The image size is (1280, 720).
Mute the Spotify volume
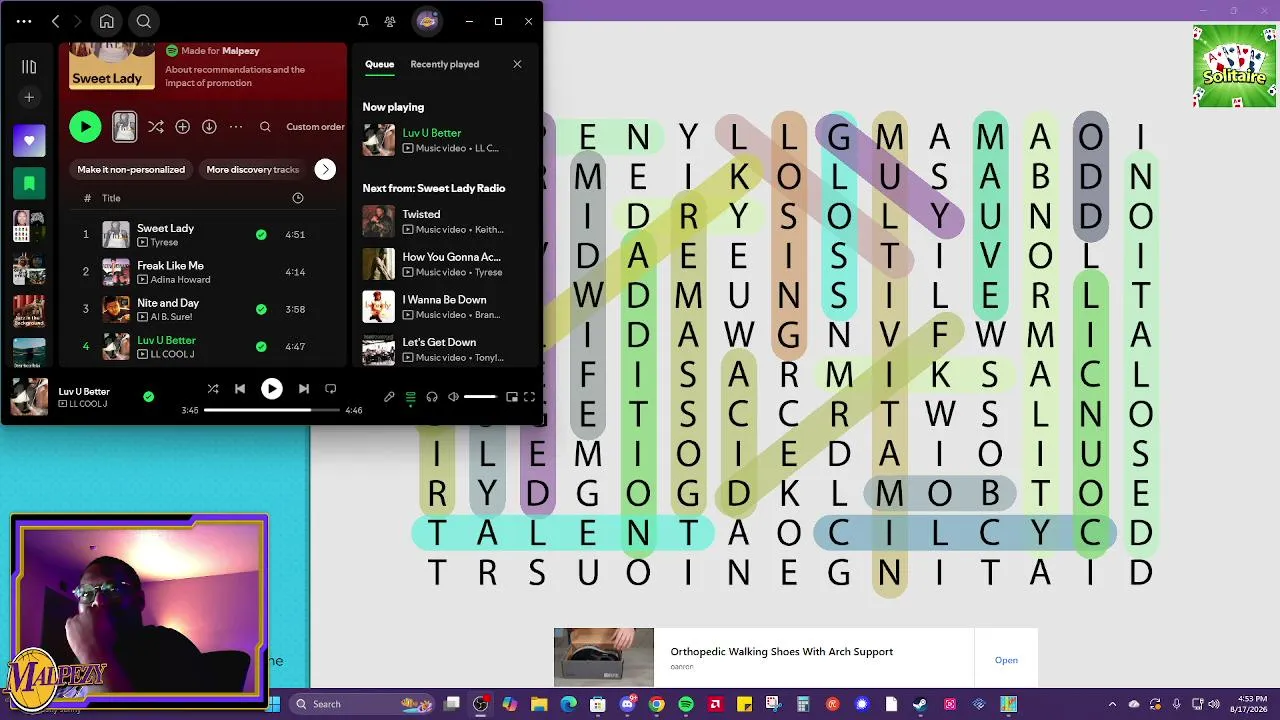(x=453, y=397)
